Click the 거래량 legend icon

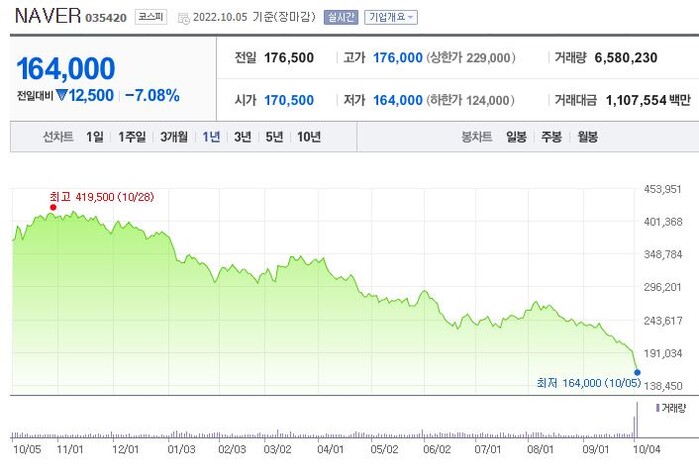[657, 408]
